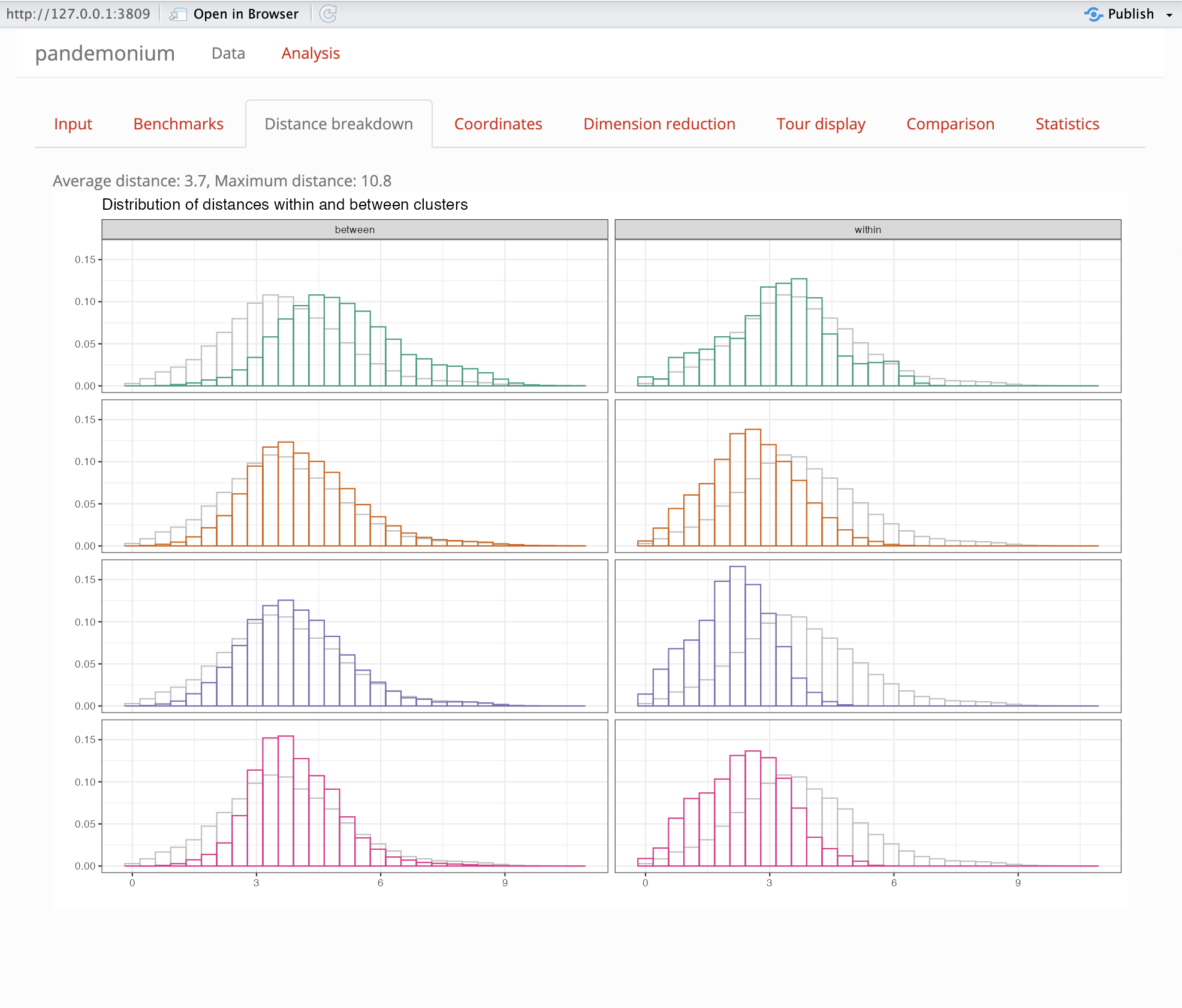This screenshot has height=1008, width=1182.
Task: Switch to the Input tab
Action: (x=73, y=124)
